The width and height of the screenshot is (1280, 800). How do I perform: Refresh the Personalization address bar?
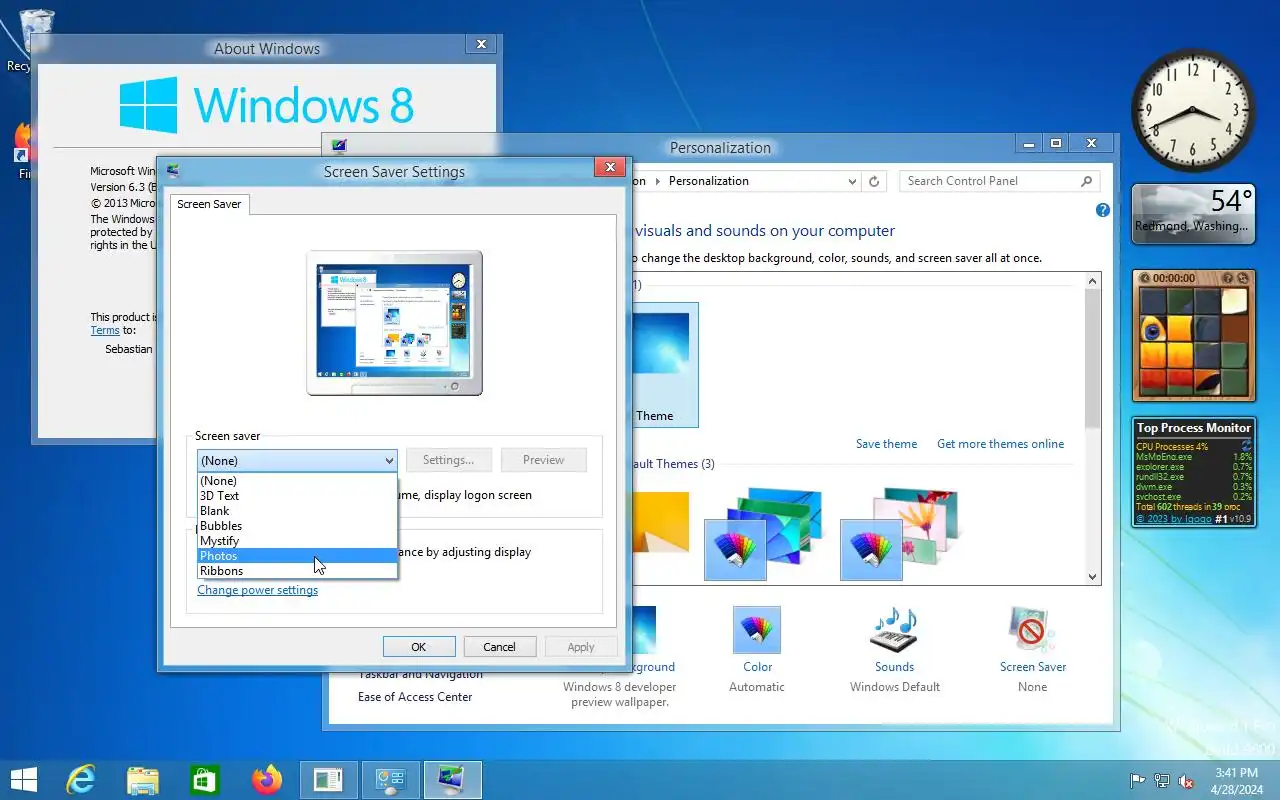coord(874,181)
